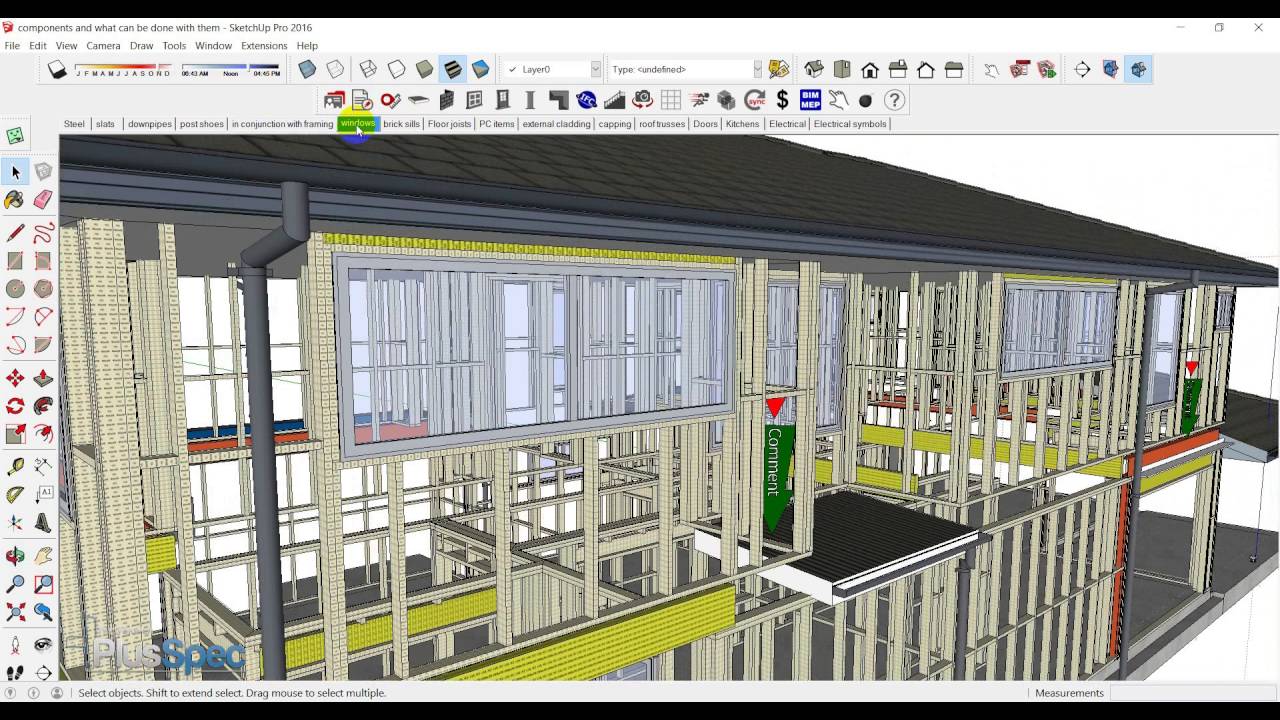Activate the Rotate tool
The width and height of the screenshot is (1280, 720).
[15, 406]
